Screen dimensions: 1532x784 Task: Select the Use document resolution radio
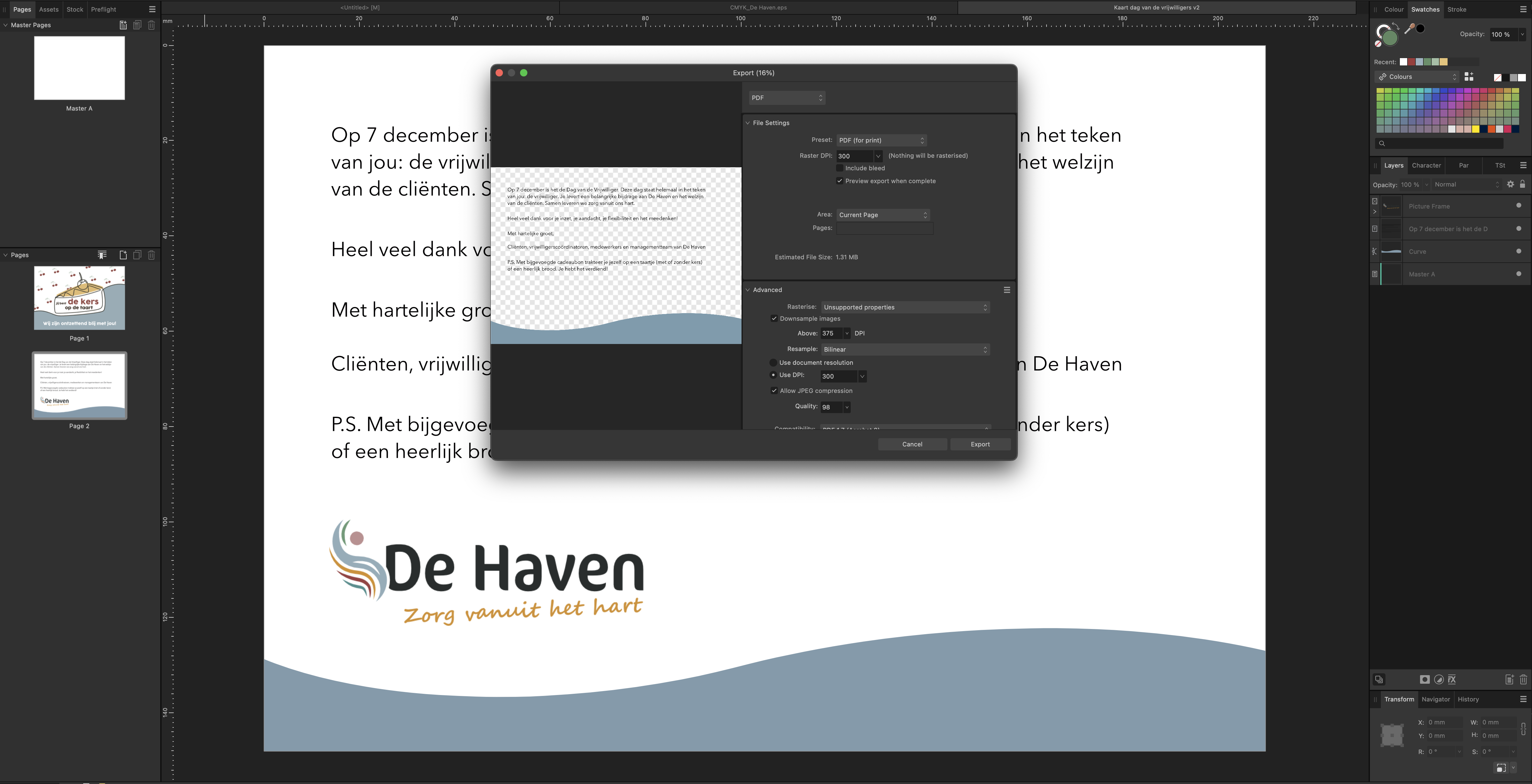pyautogui.click(x=773, y=363)
